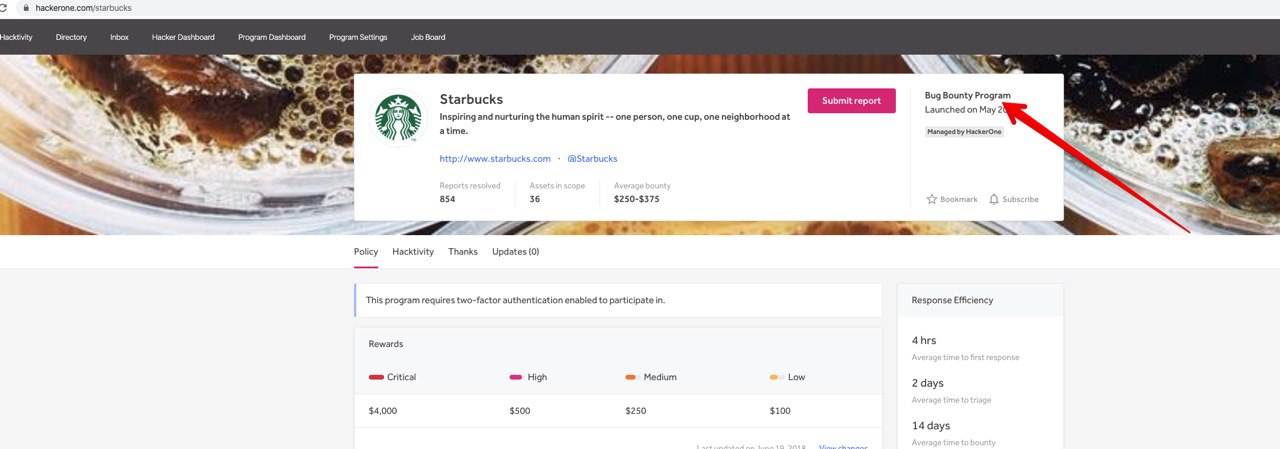Viewport: 1280px width, 449px height.
Task: Click the browser reload icon
Action: point(3,8)
